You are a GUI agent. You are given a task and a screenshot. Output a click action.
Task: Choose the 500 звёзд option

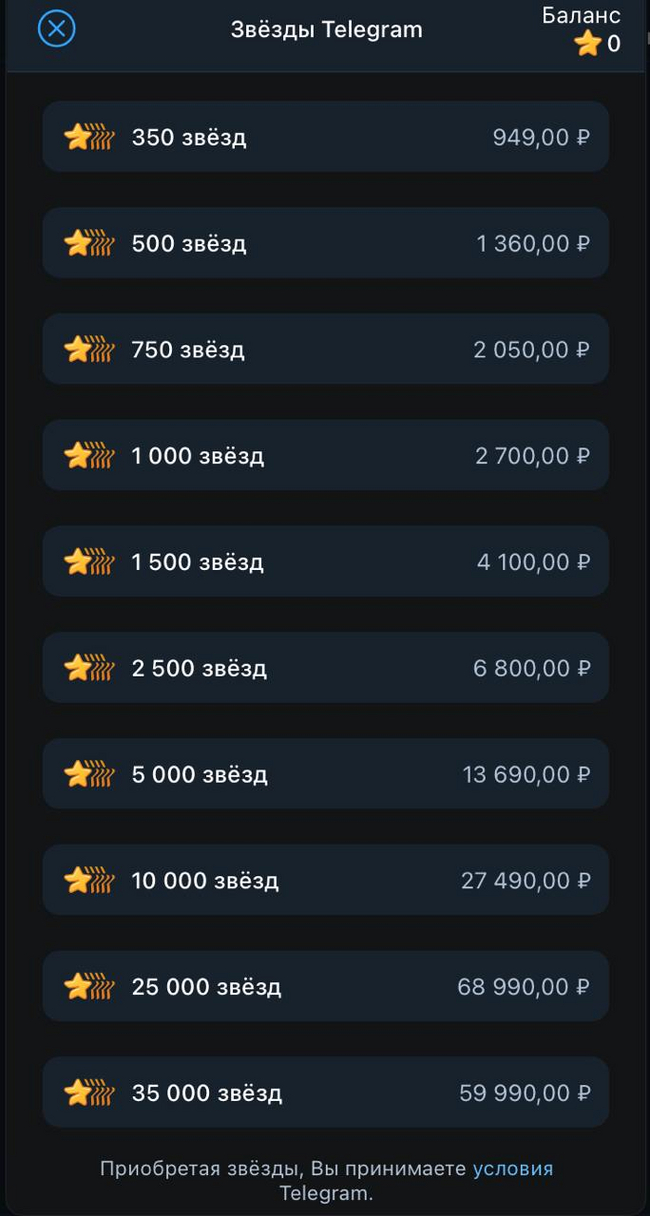pyautogui.click(x=325, y=243)
